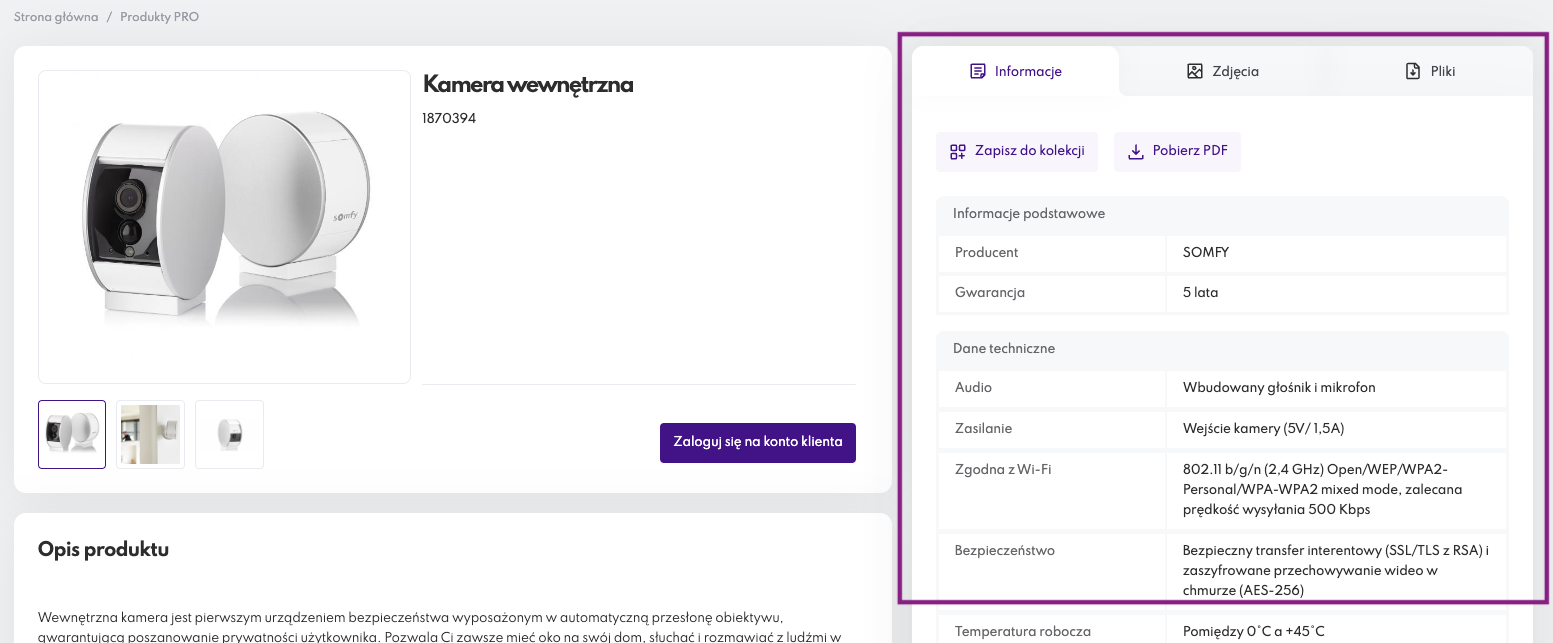Select the picture icon beside Zdjęcia
The width and height of the screenshot is (1553, 643).
[x=1194, y=71]
